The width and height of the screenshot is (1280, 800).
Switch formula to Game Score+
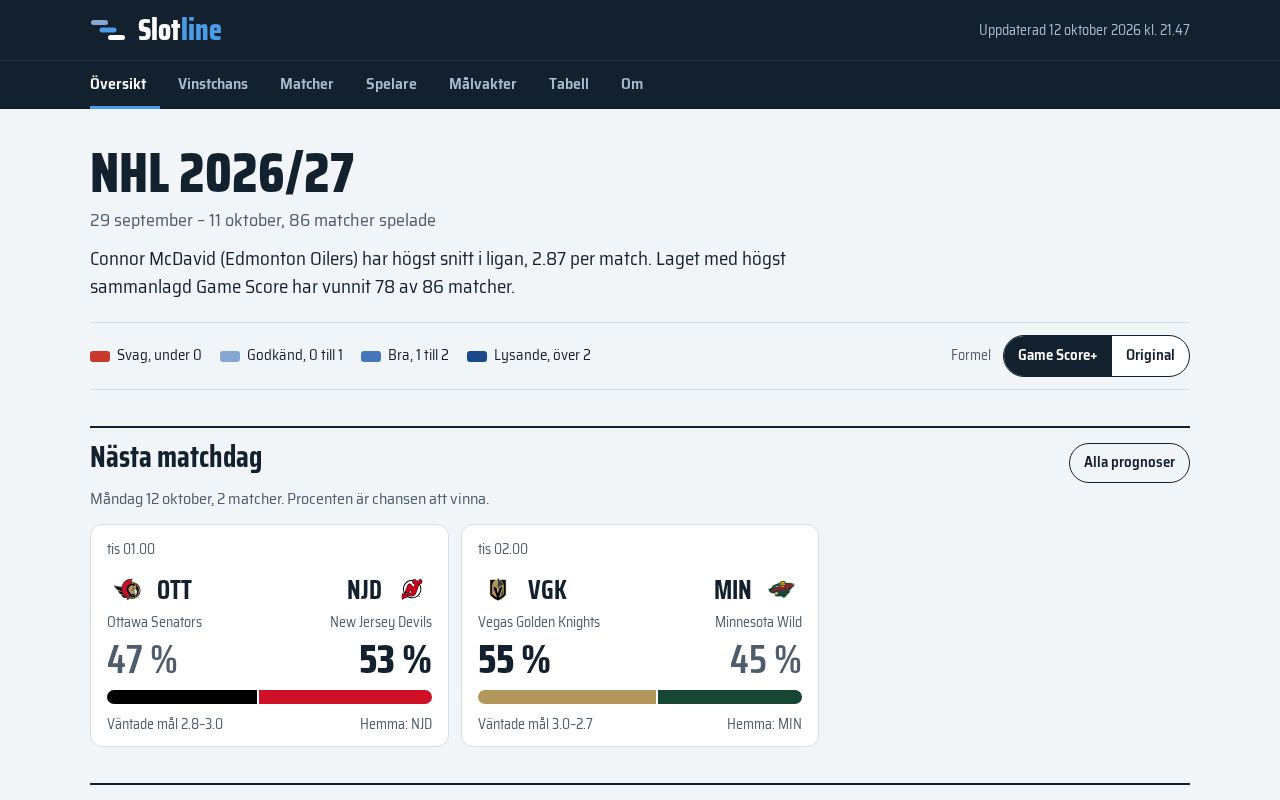tap(1057, 356)
